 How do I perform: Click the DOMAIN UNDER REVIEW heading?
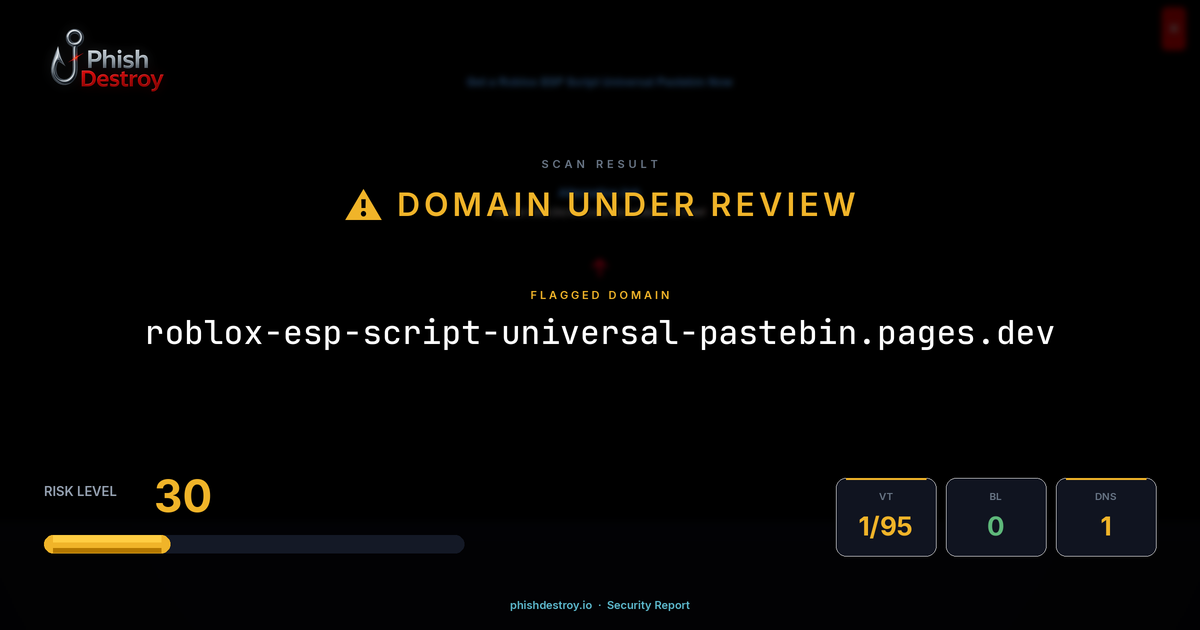(626, 204)
